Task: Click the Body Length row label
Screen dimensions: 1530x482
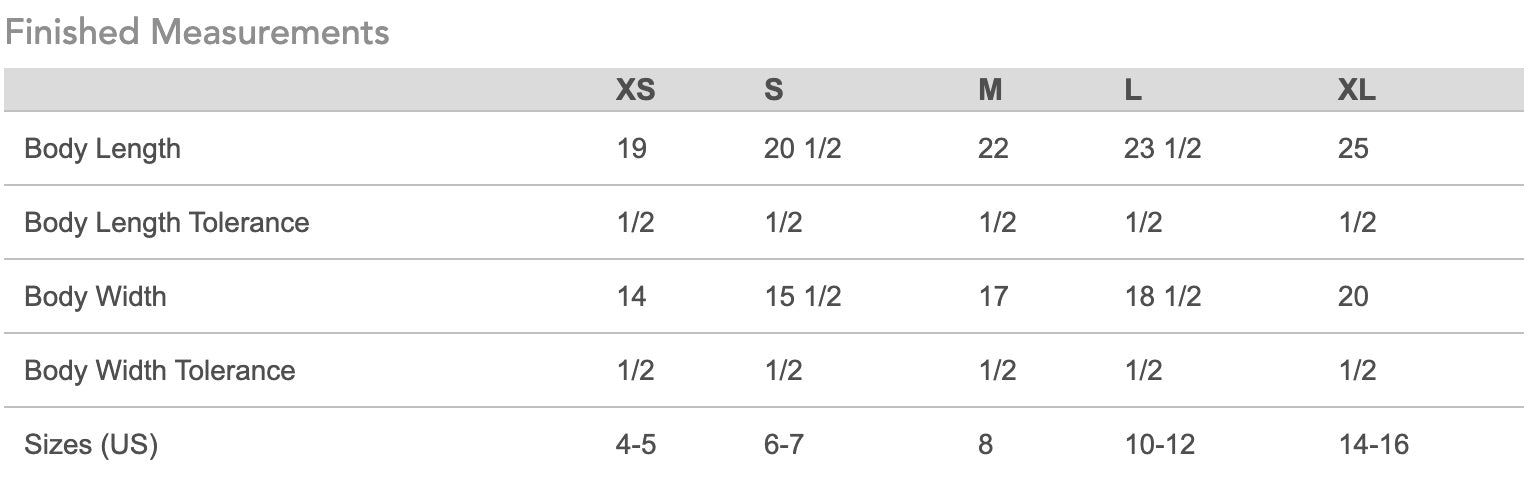Action: coord(102,149)
